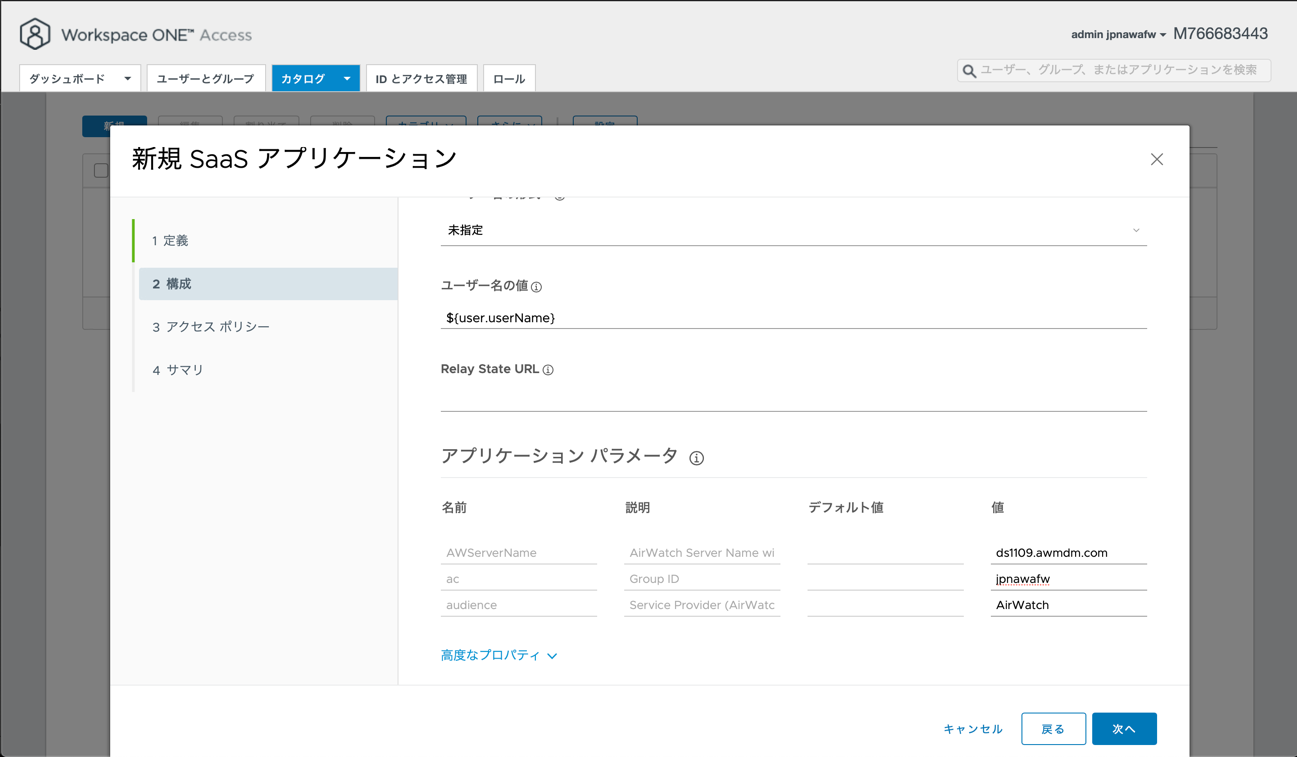The image size is (1297, 757).
Task: Click default value field for ac row
Action: (885, 579)
